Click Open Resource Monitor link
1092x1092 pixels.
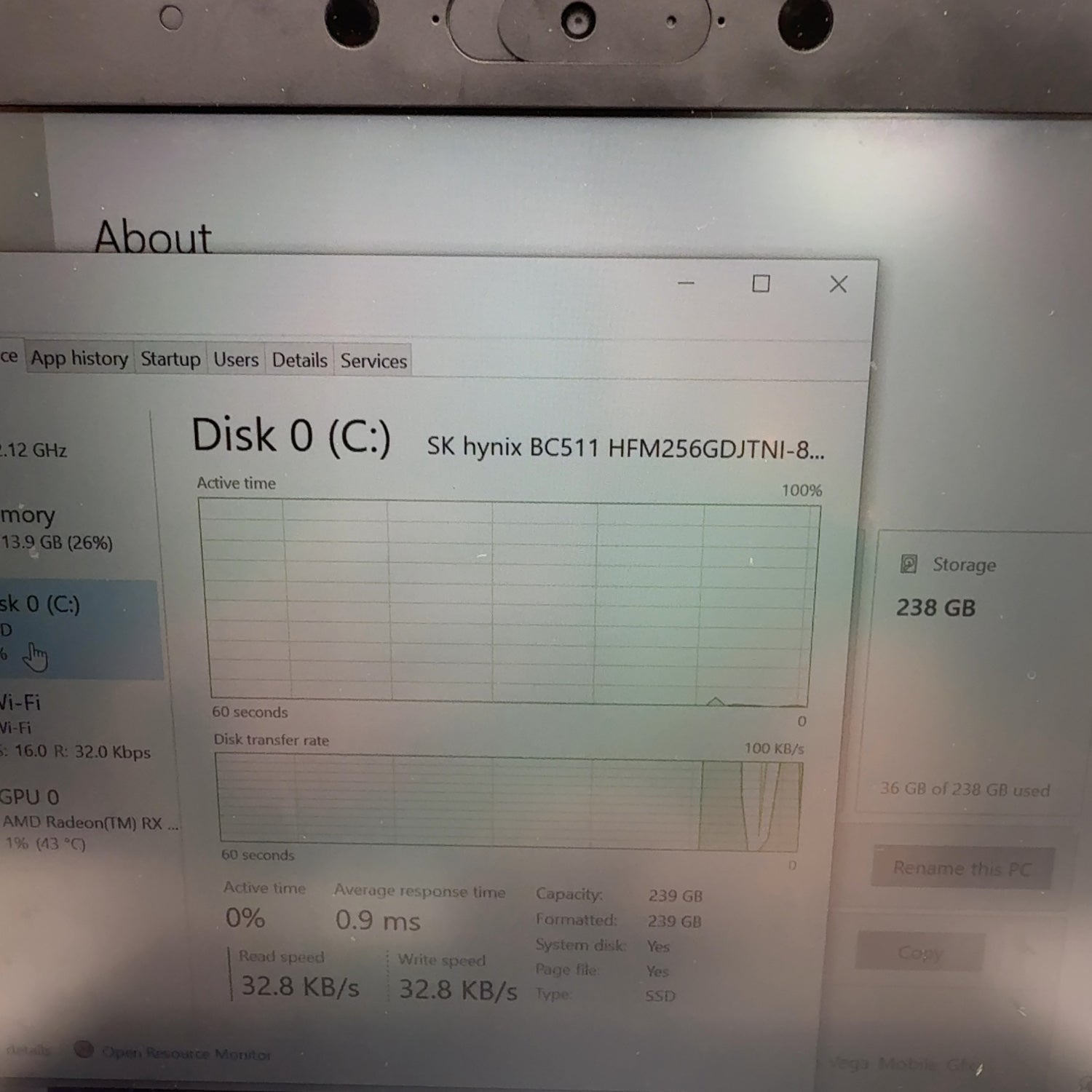[x=186, y=1053]
